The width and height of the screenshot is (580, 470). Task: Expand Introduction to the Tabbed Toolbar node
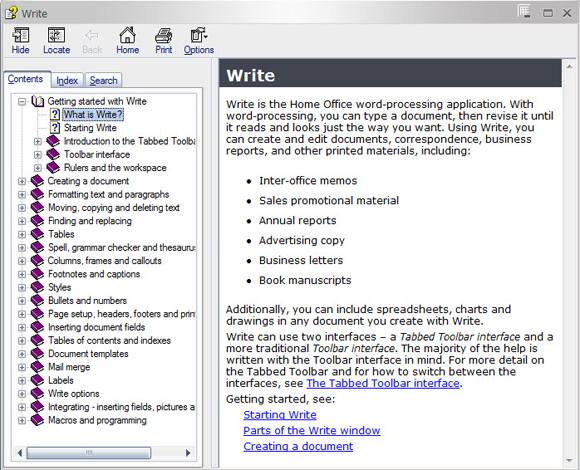pyautogui.click(x=38, y=141)
